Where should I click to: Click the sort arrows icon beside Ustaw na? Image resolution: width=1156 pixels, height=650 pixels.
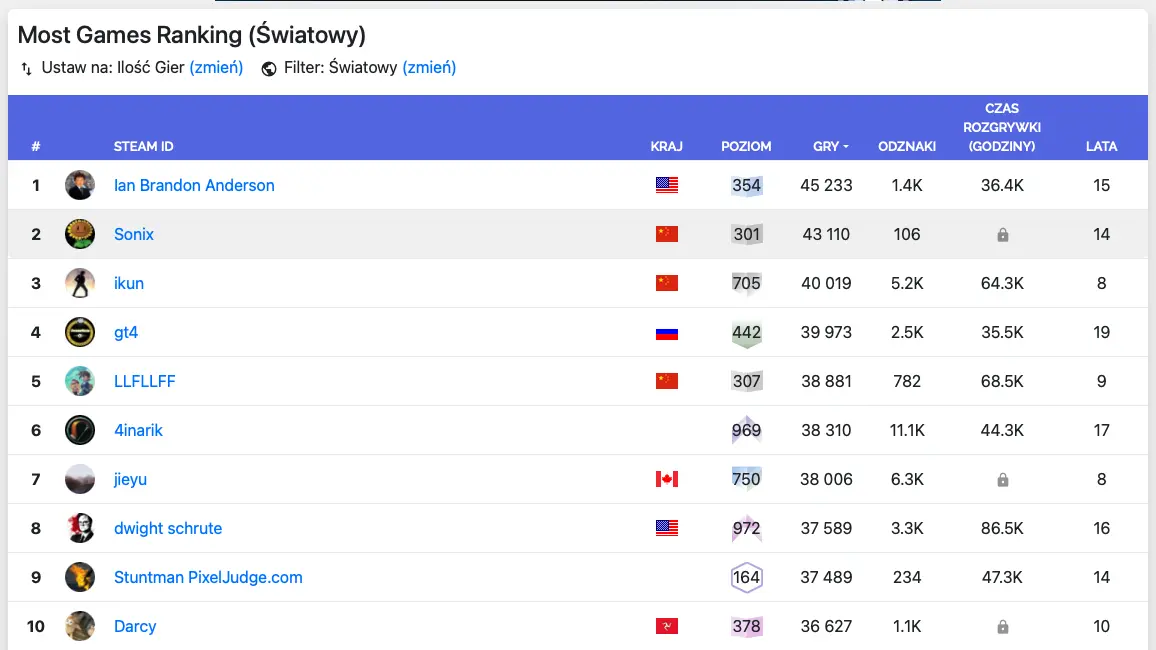tap(27, 69)
